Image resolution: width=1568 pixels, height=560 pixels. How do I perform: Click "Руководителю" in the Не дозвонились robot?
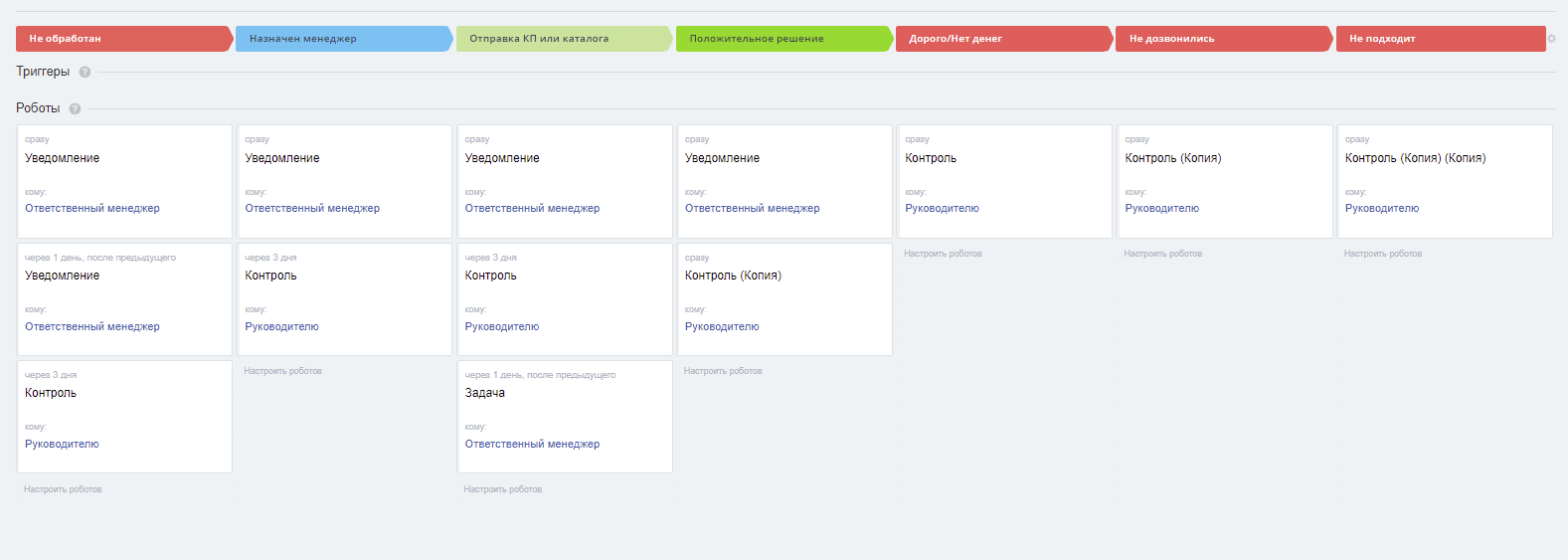tap(1161, 209)
